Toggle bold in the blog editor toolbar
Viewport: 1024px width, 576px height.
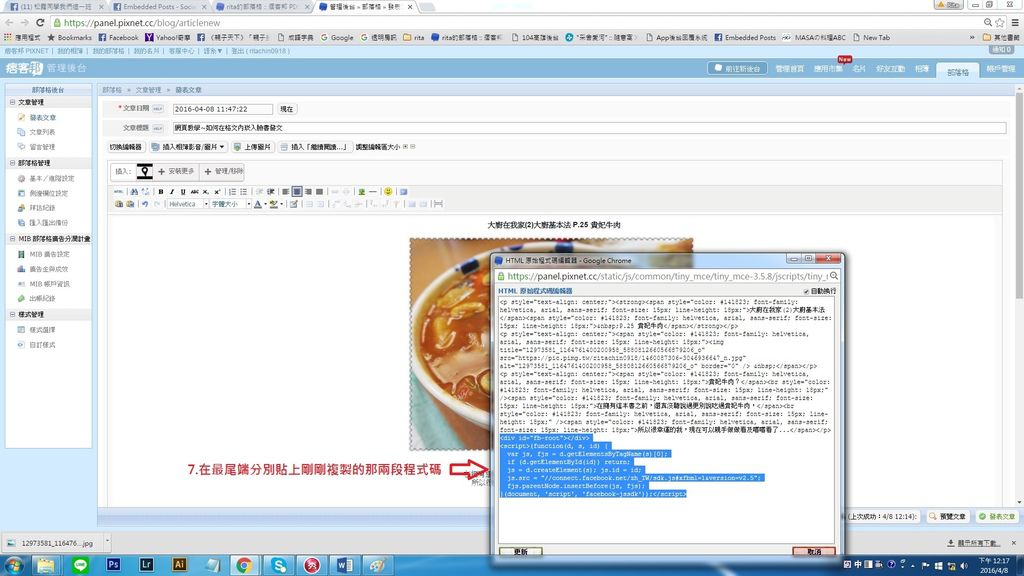click(161, 191)
